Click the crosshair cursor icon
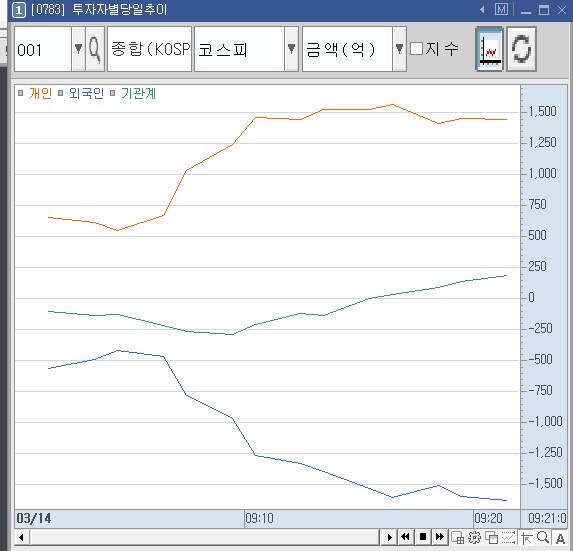This screenshot has height=551, width=573. pos(526,537)
